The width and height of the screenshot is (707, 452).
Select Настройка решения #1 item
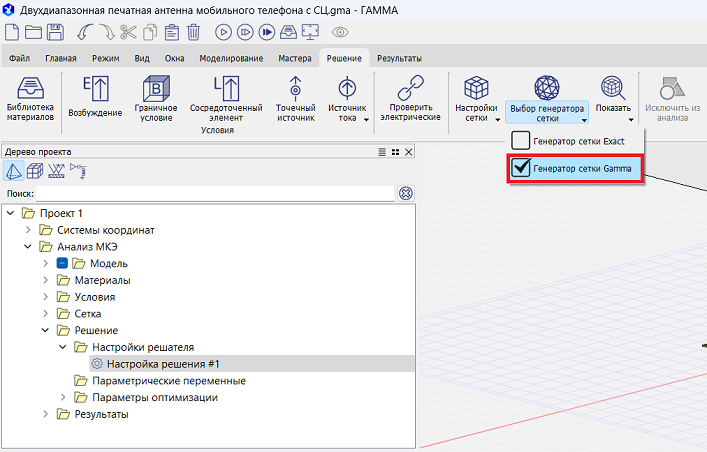(x=163, y=364)
